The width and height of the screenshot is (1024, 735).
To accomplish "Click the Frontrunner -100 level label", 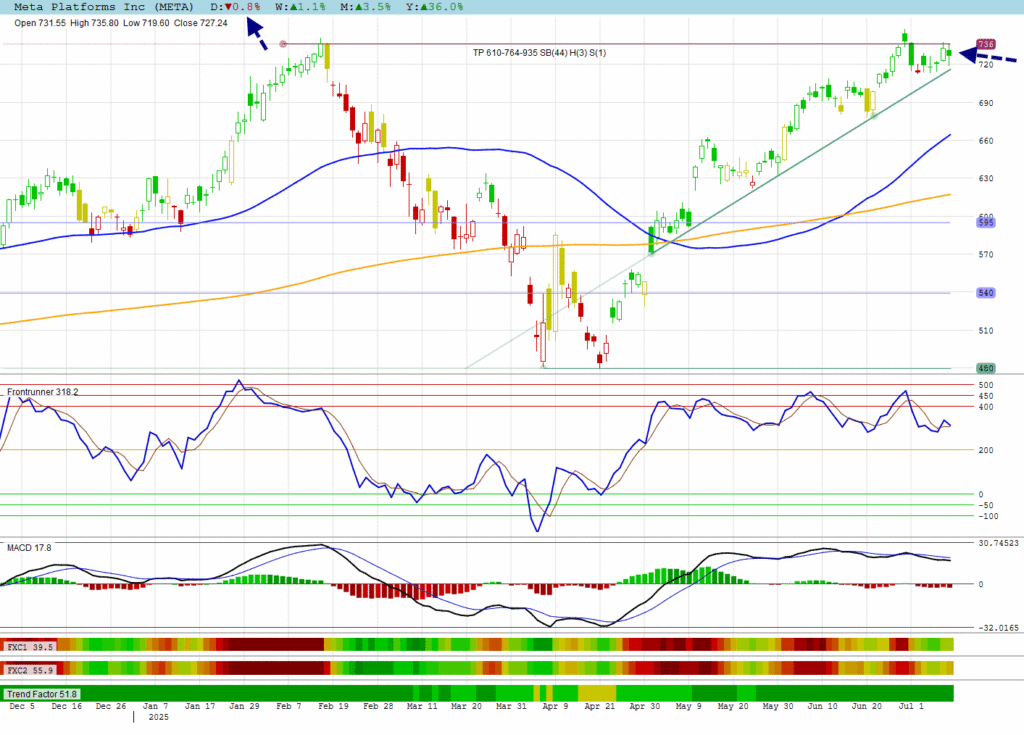I will click(988, 517).
